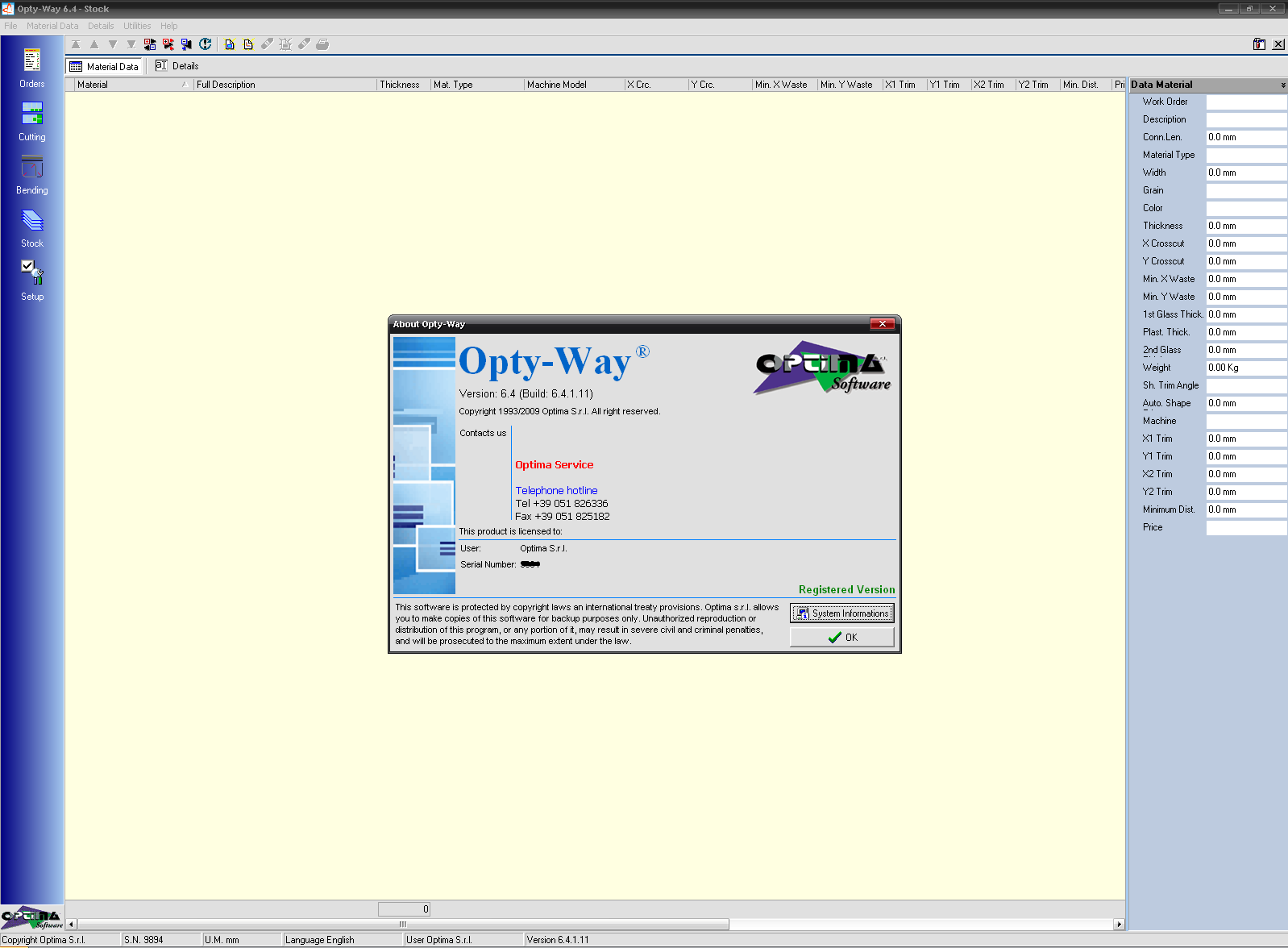Click the Conn.Len. value field
Viewport: 1288px width, 948px height.
1246,138
